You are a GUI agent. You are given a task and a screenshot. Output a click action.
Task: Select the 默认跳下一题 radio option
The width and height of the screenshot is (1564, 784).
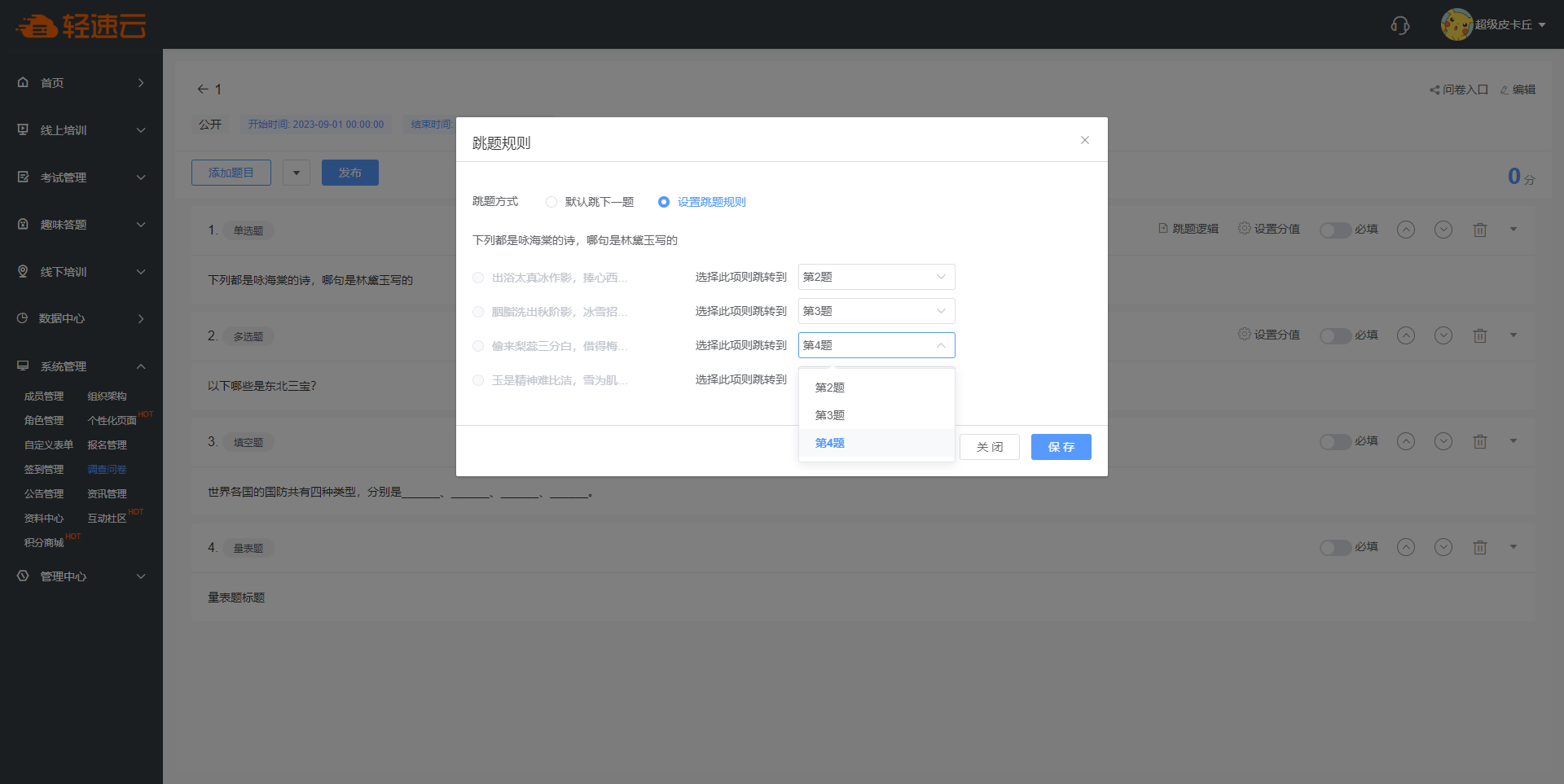tap(551, 202)
